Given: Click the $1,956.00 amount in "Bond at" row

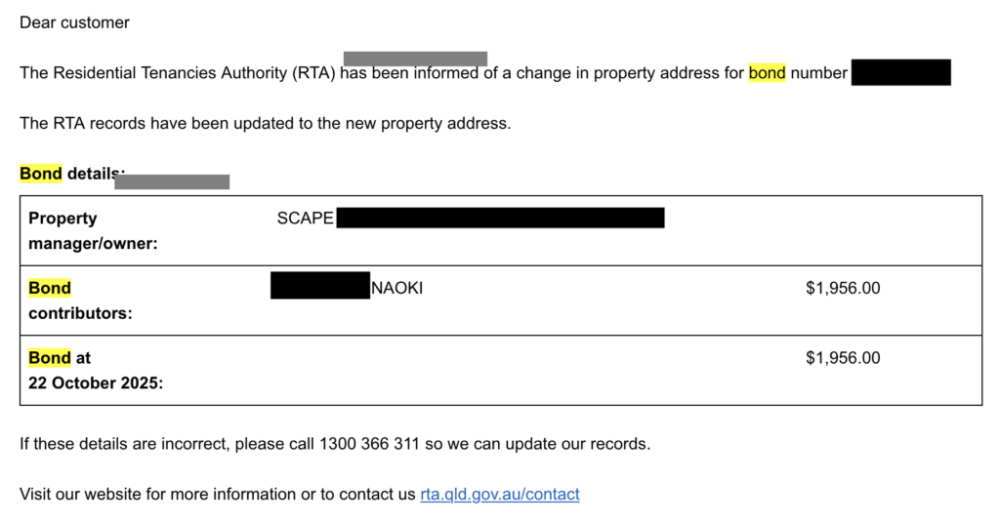Looking at the screenshot, I should 842,358.
